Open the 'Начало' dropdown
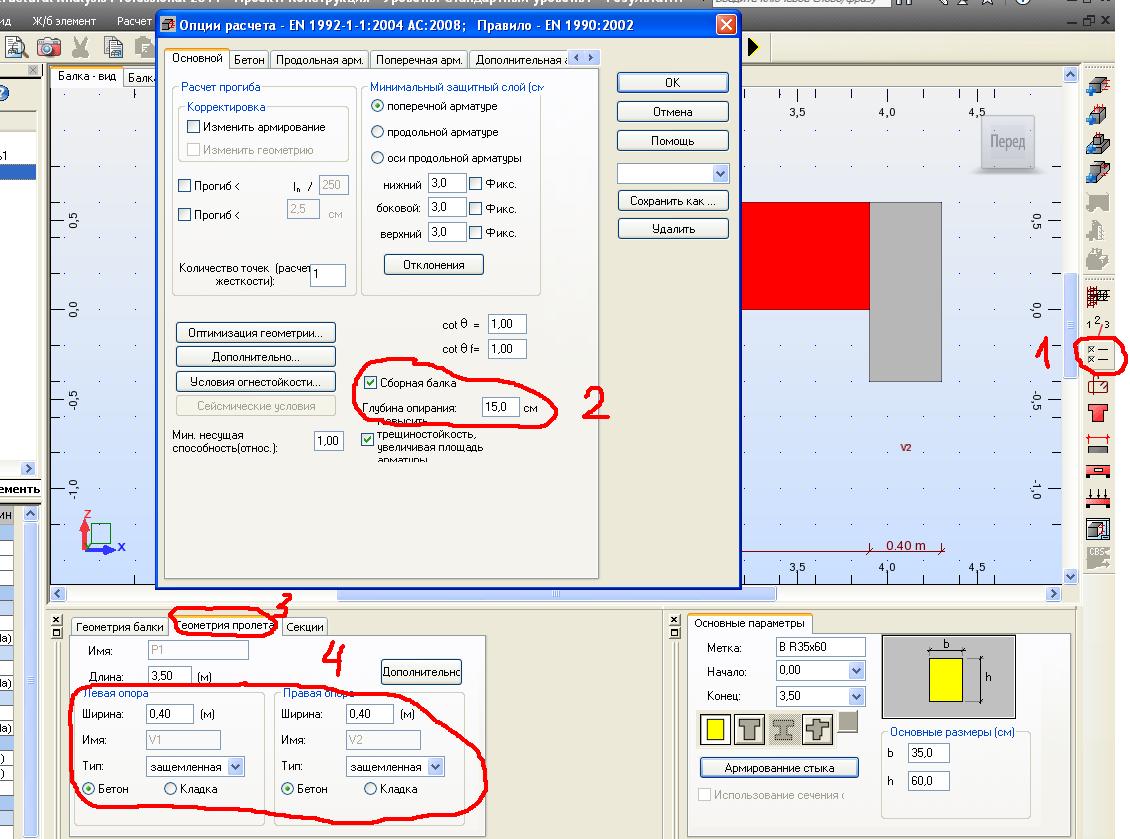This screenshot has height=839, width=1130. (856, 670)
